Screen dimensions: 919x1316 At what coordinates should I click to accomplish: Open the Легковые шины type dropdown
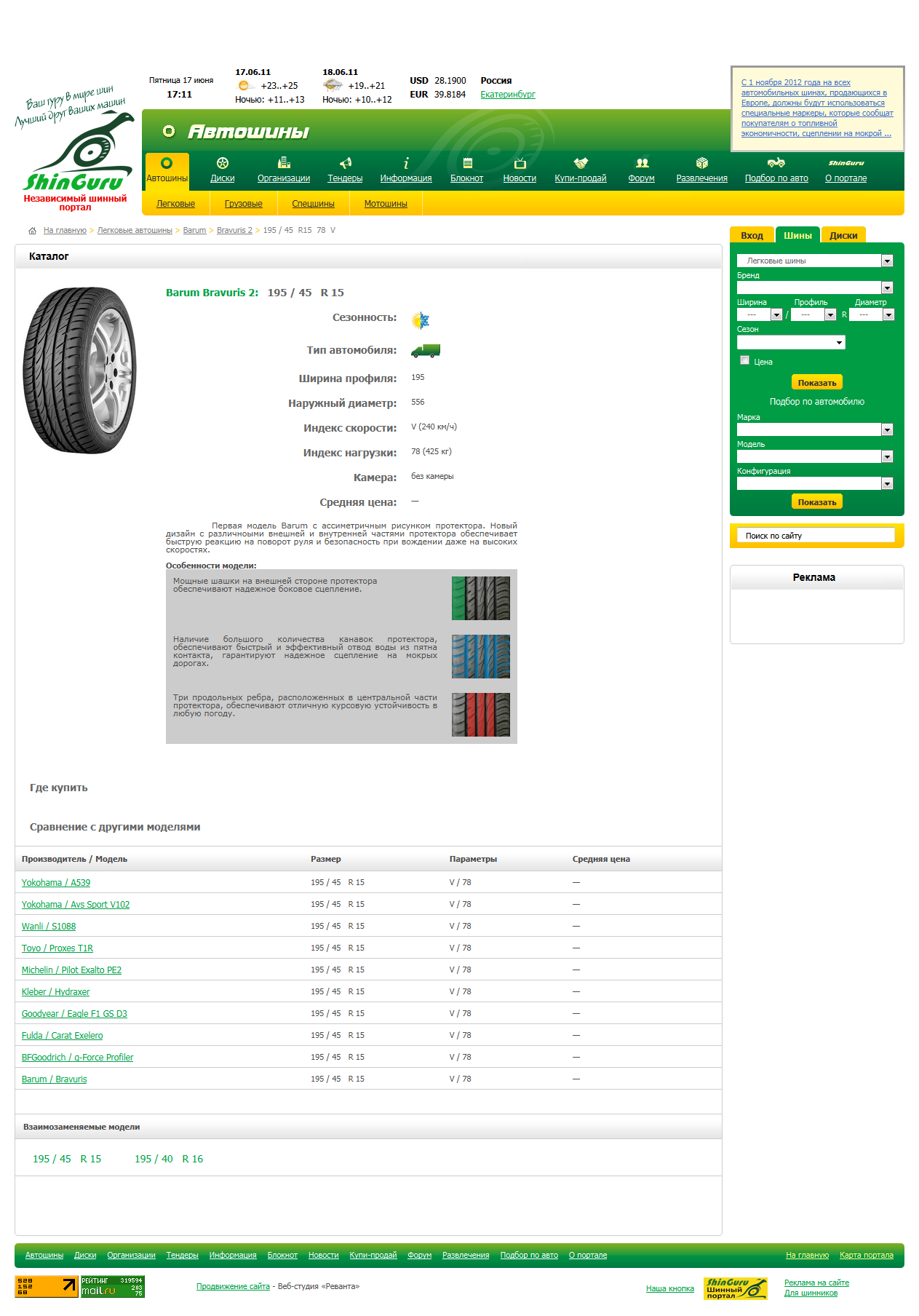click(815, 261)
